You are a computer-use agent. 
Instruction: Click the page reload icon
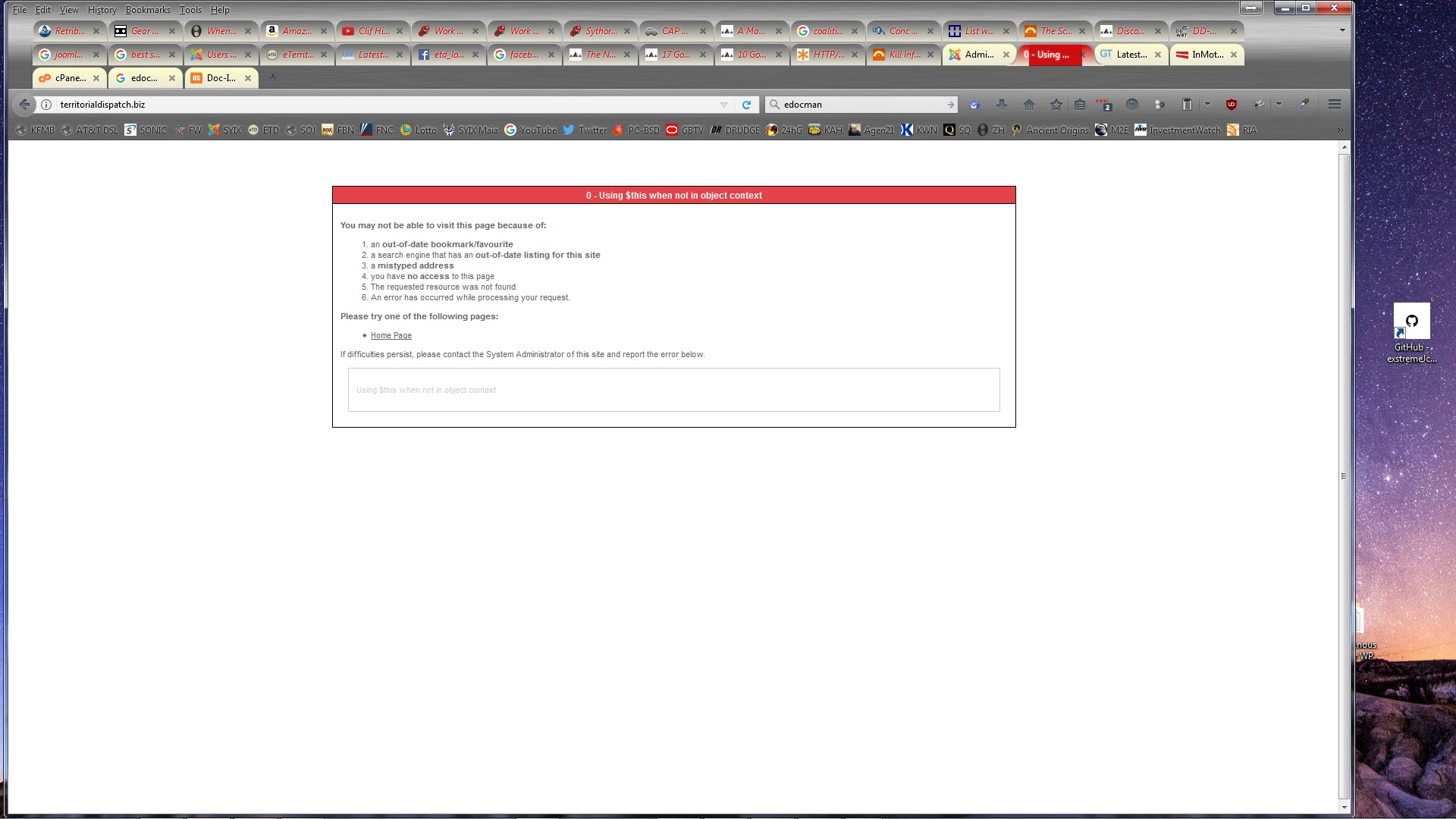coord(746,105)
